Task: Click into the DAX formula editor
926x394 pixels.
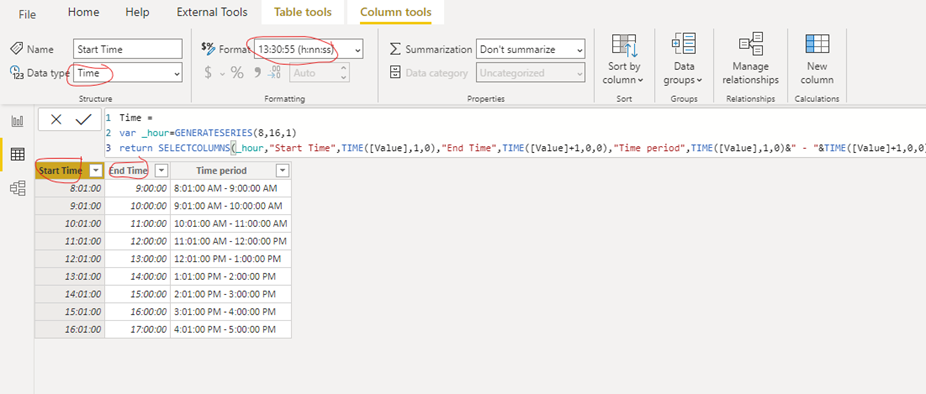Action: point(514,132)
